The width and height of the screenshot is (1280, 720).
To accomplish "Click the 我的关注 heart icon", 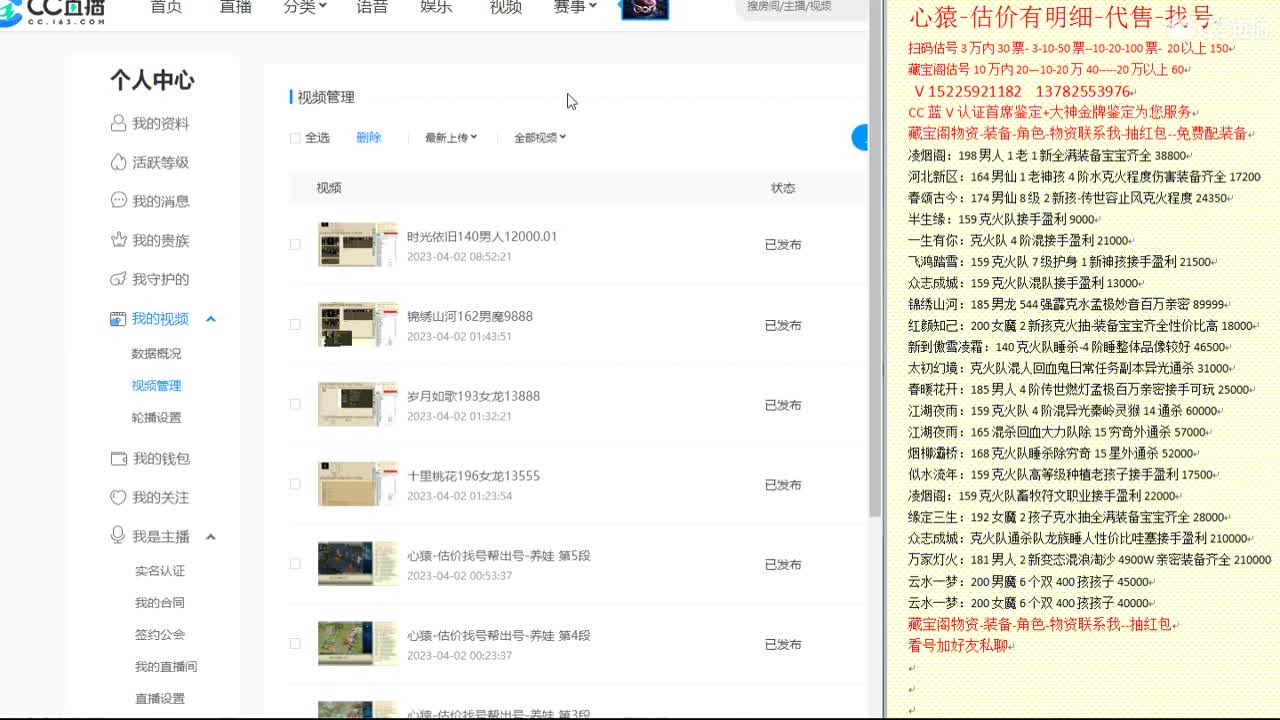I will [118, 497].
